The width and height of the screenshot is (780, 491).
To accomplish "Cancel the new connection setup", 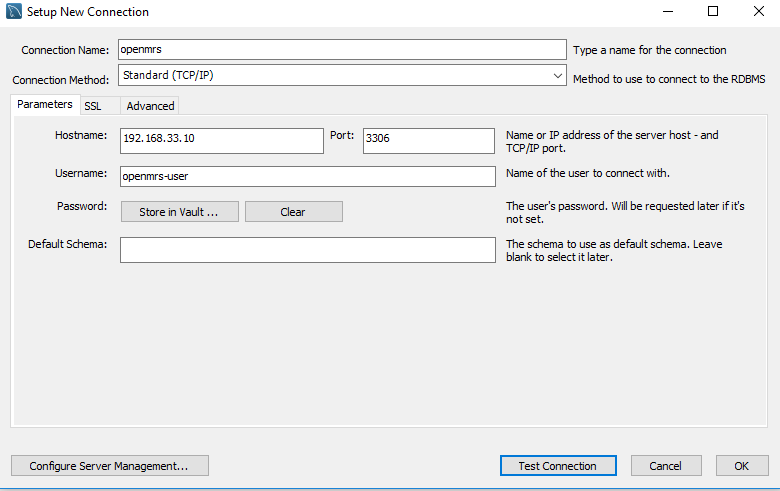I will click(665, 466).
